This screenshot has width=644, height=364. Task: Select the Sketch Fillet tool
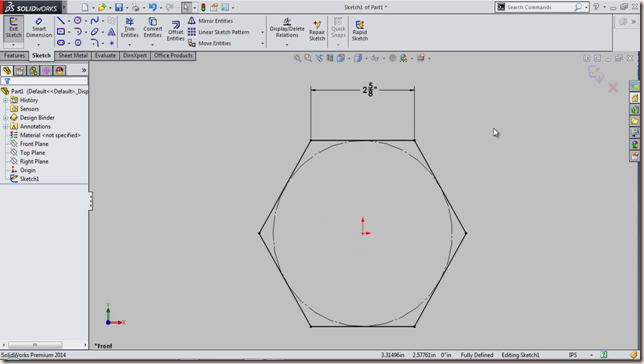[94, 43]
